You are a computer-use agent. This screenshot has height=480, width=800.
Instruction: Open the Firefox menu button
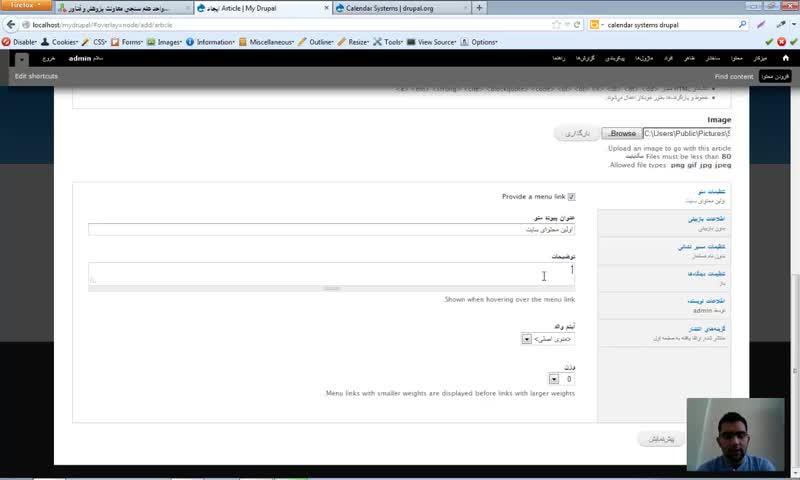click(26, 5)
